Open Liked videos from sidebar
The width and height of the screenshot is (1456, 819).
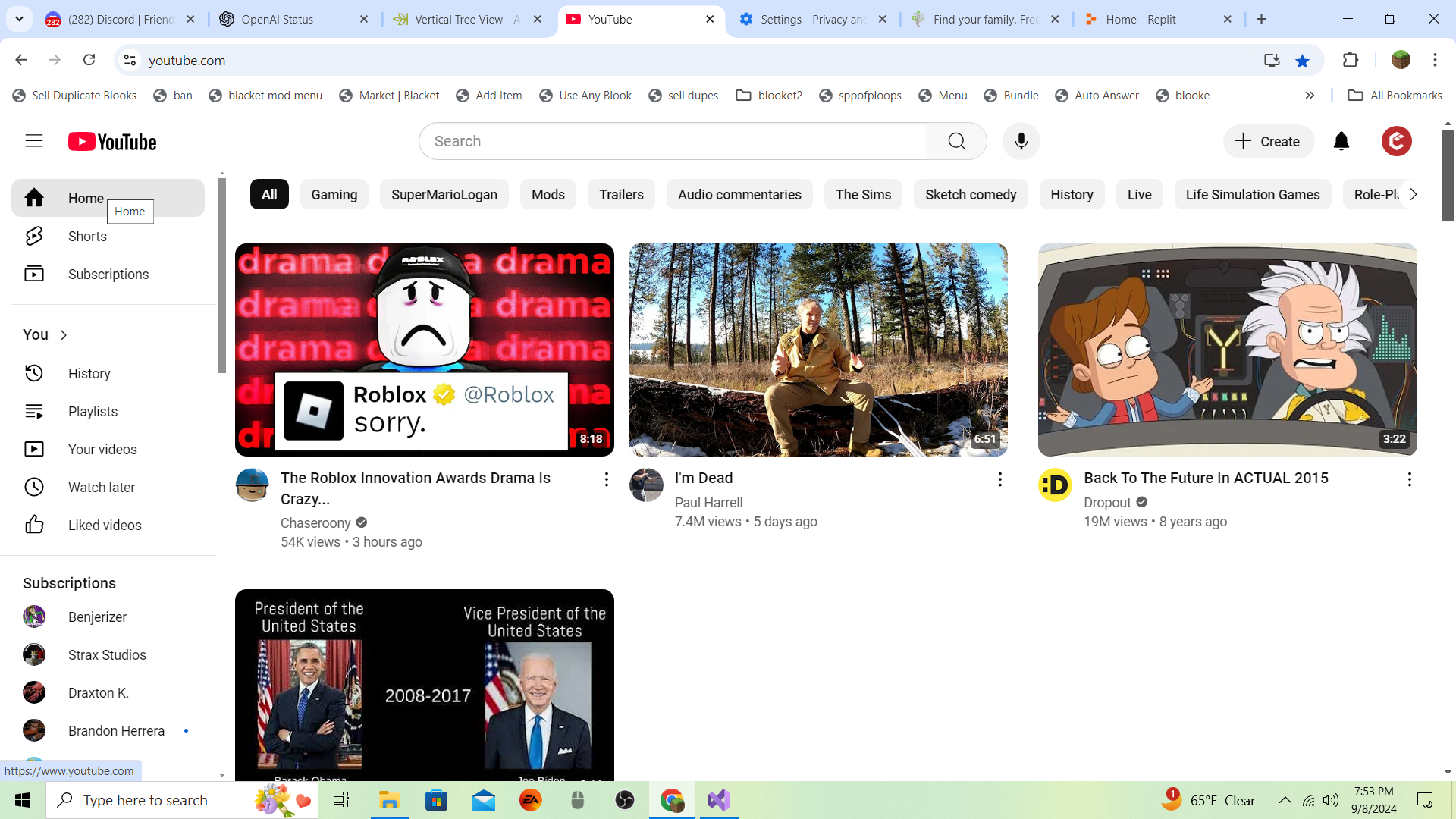tap(104, 526)
